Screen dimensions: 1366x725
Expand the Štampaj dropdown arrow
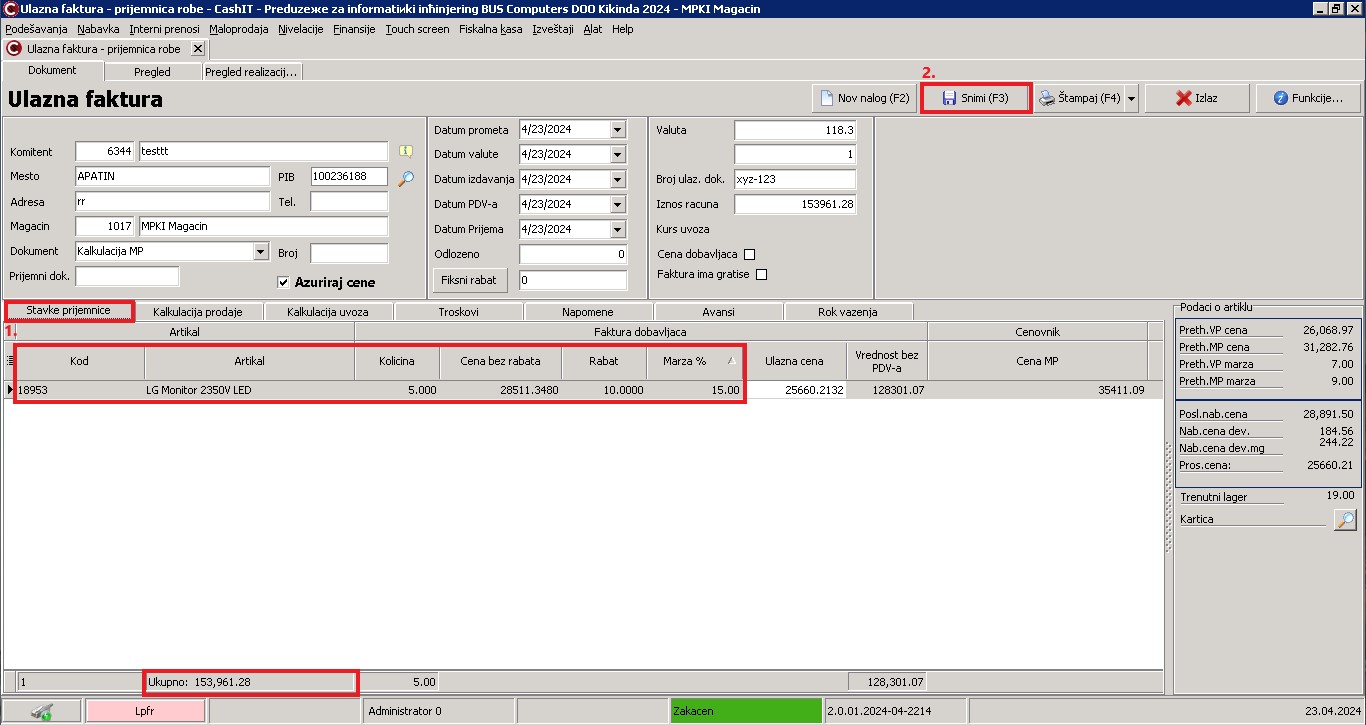(1131, 99)
